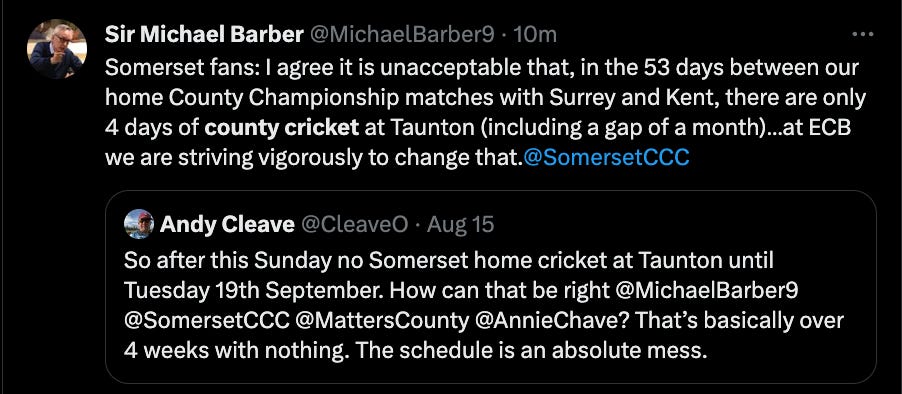Click @SomersetCCC mention inside quoted tweet
Viewport: 902px width, 394px height.
point(207,320)
